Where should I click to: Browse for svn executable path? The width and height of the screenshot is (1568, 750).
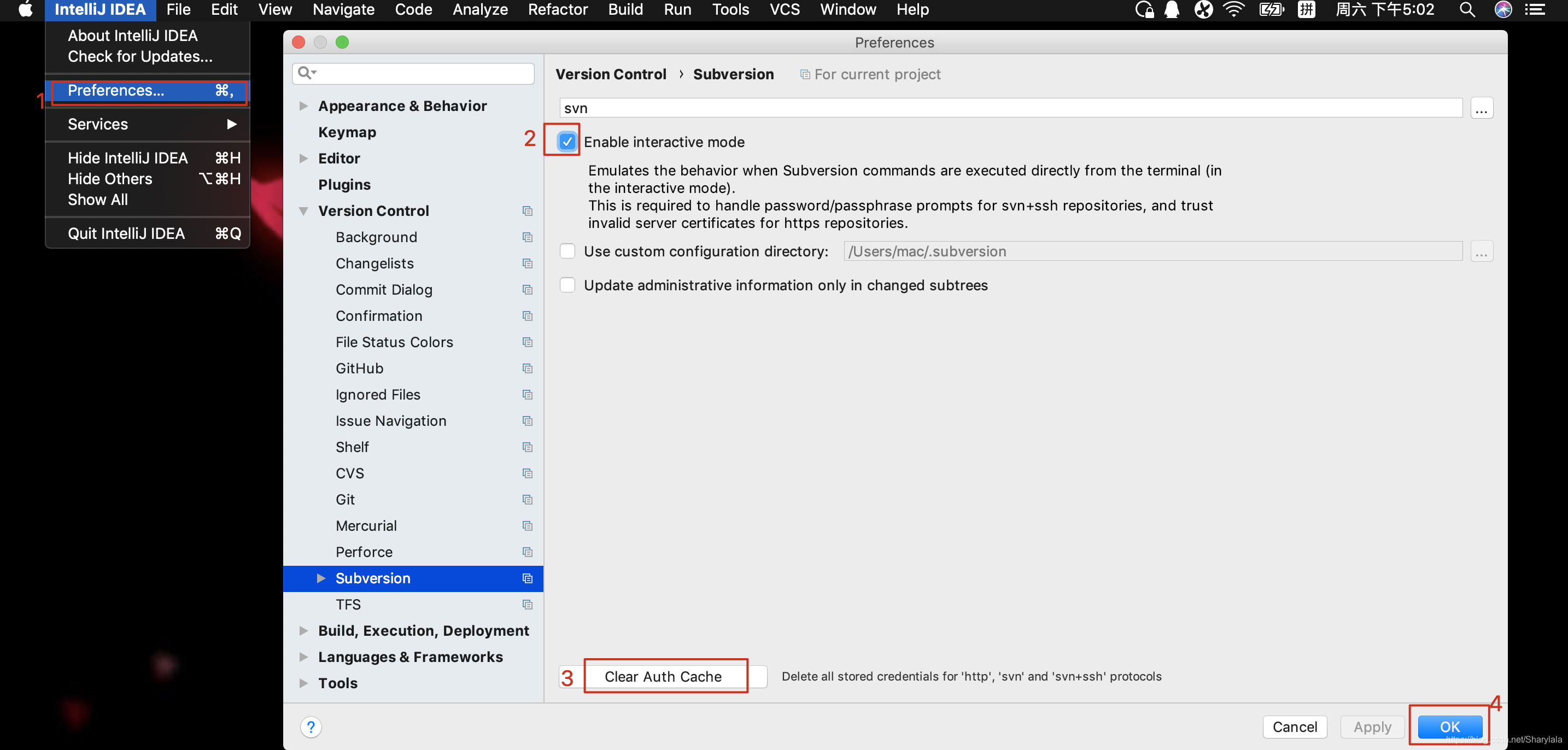1482,108
